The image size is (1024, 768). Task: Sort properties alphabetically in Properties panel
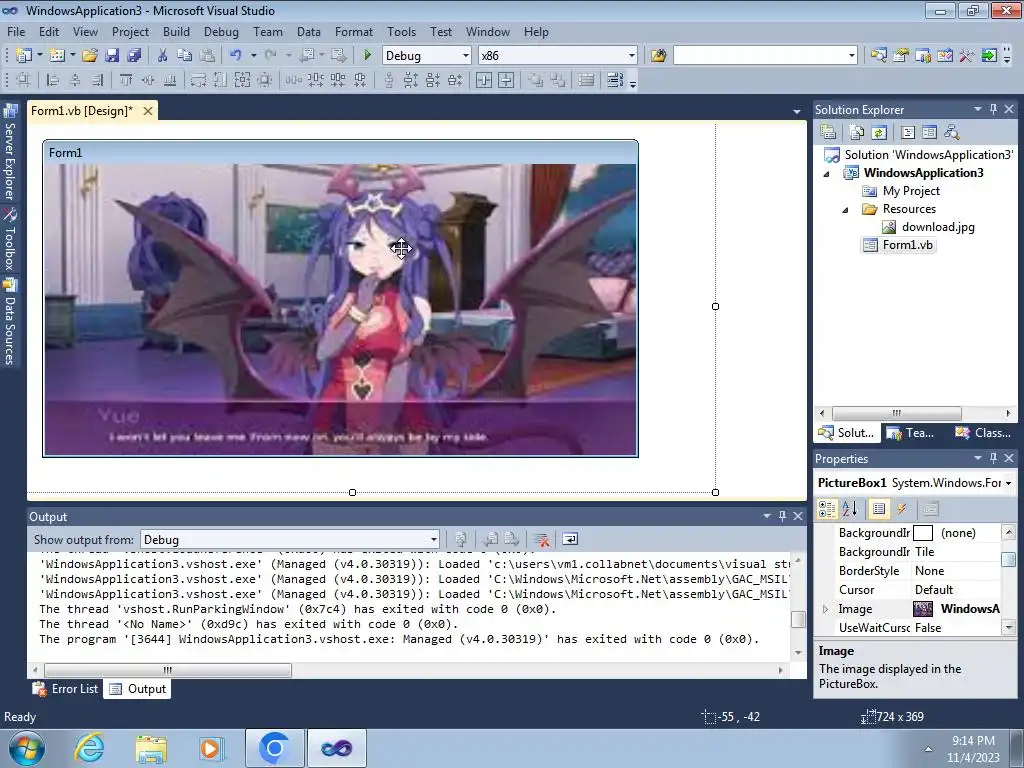point(850,509)
